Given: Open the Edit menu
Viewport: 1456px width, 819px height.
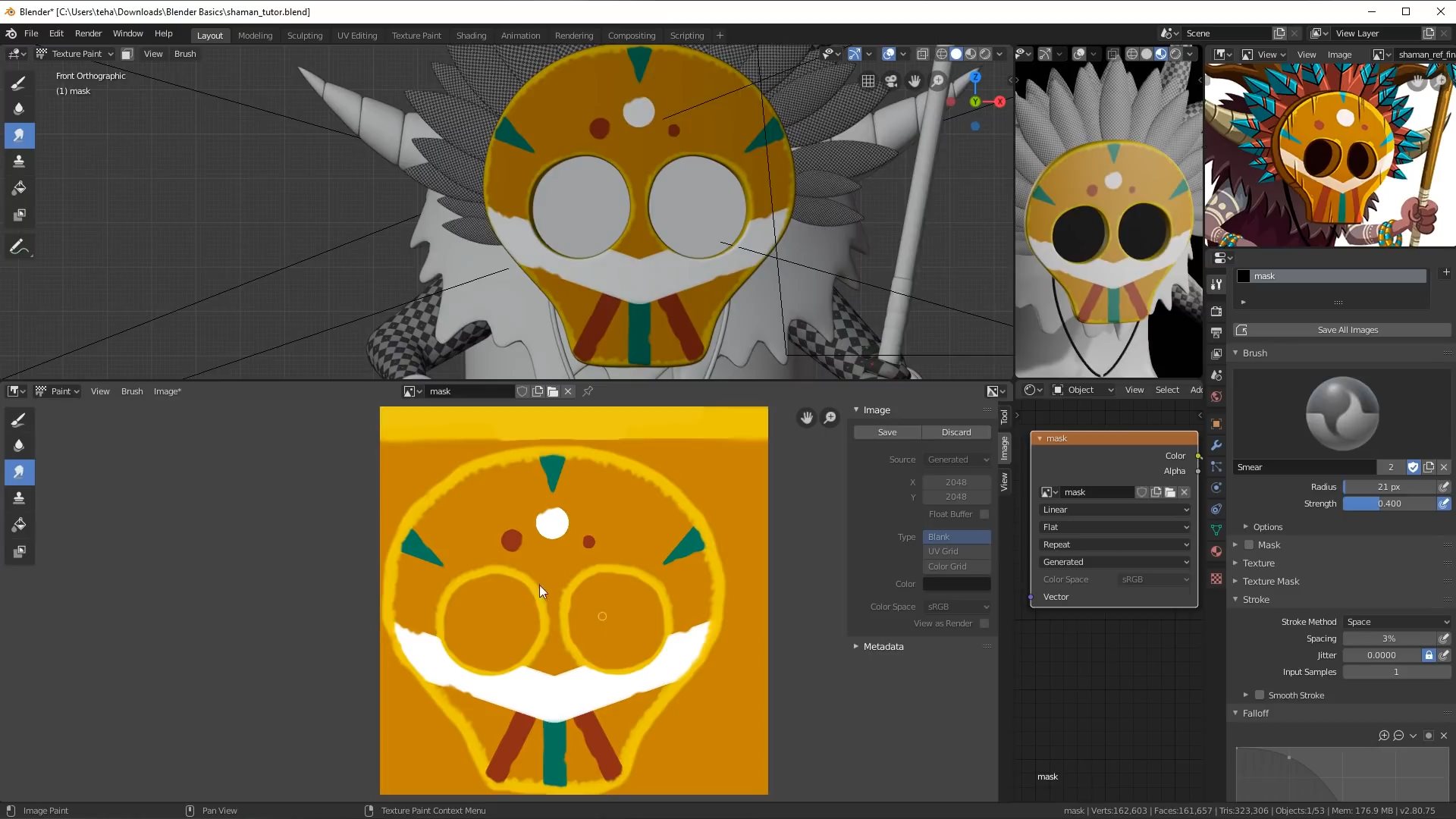Looking at the screenshot, I should pos(56,34).
